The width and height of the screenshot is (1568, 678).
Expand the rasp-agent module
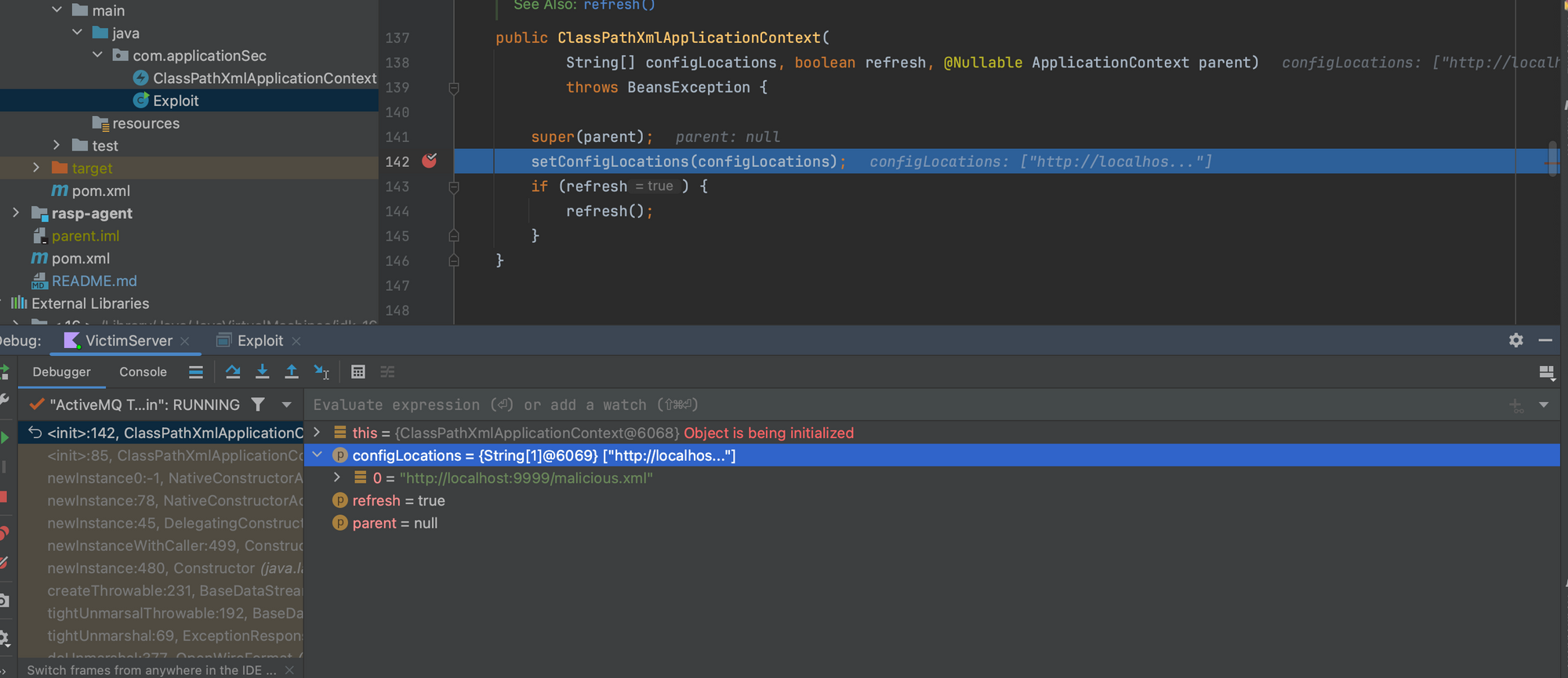(x=16, y=212)
